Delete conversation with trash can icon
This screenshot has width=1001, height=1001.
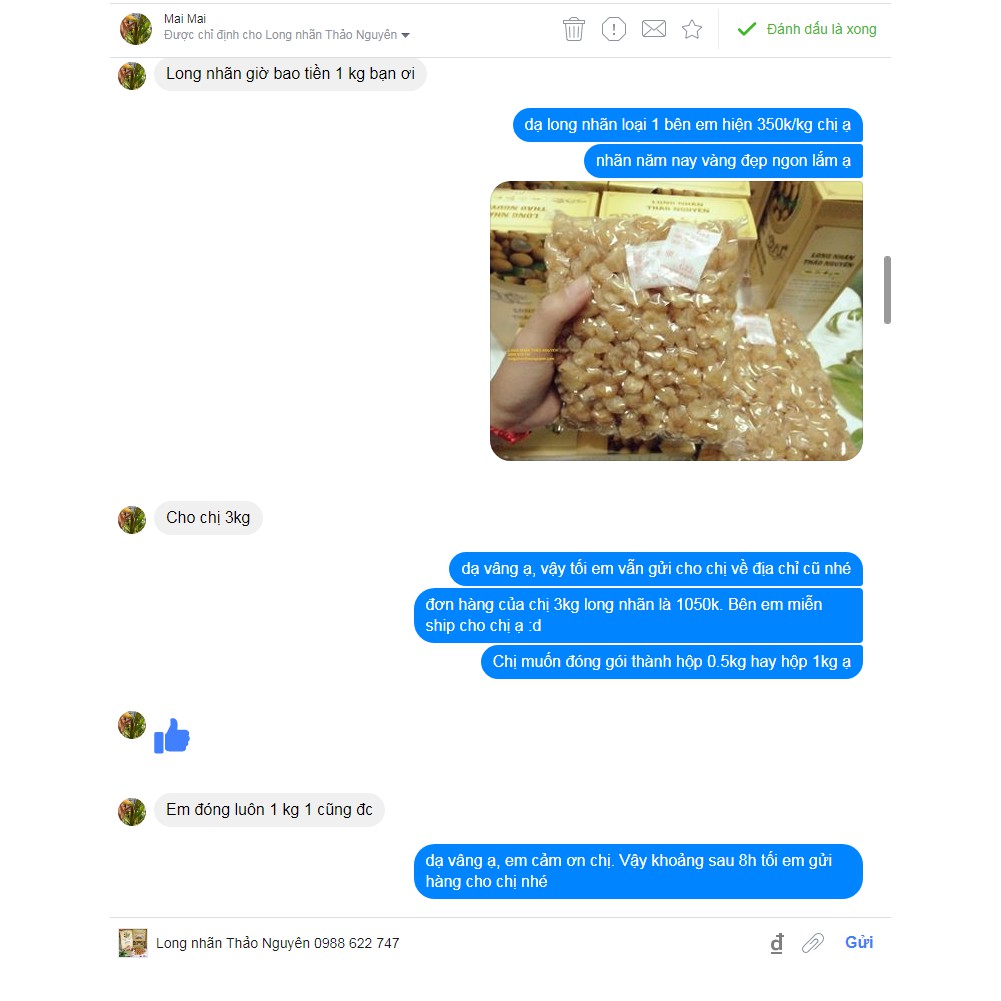point(573,29)
